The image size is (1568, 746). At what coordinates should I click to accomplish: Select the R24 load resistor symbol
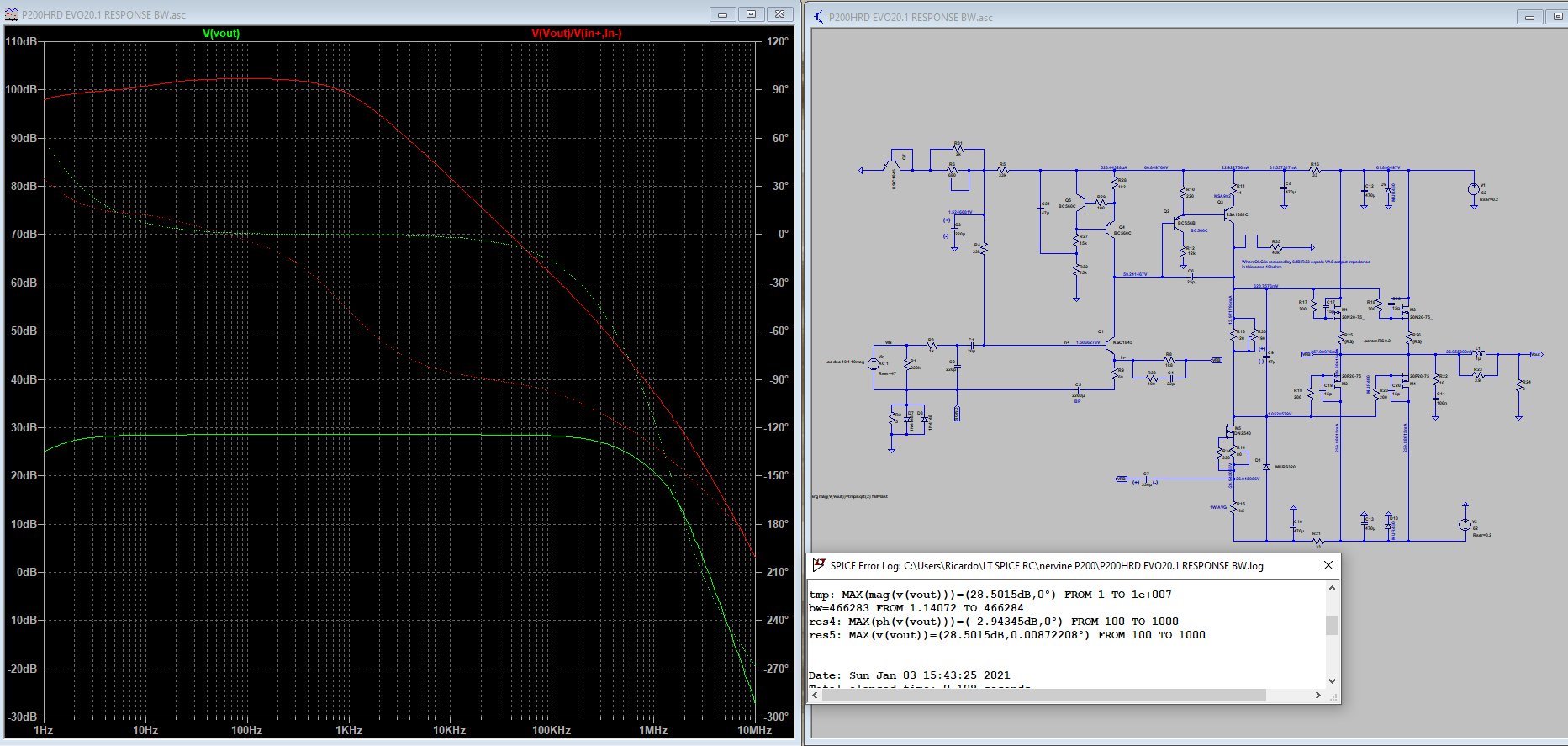click(x=1518, y=386)
